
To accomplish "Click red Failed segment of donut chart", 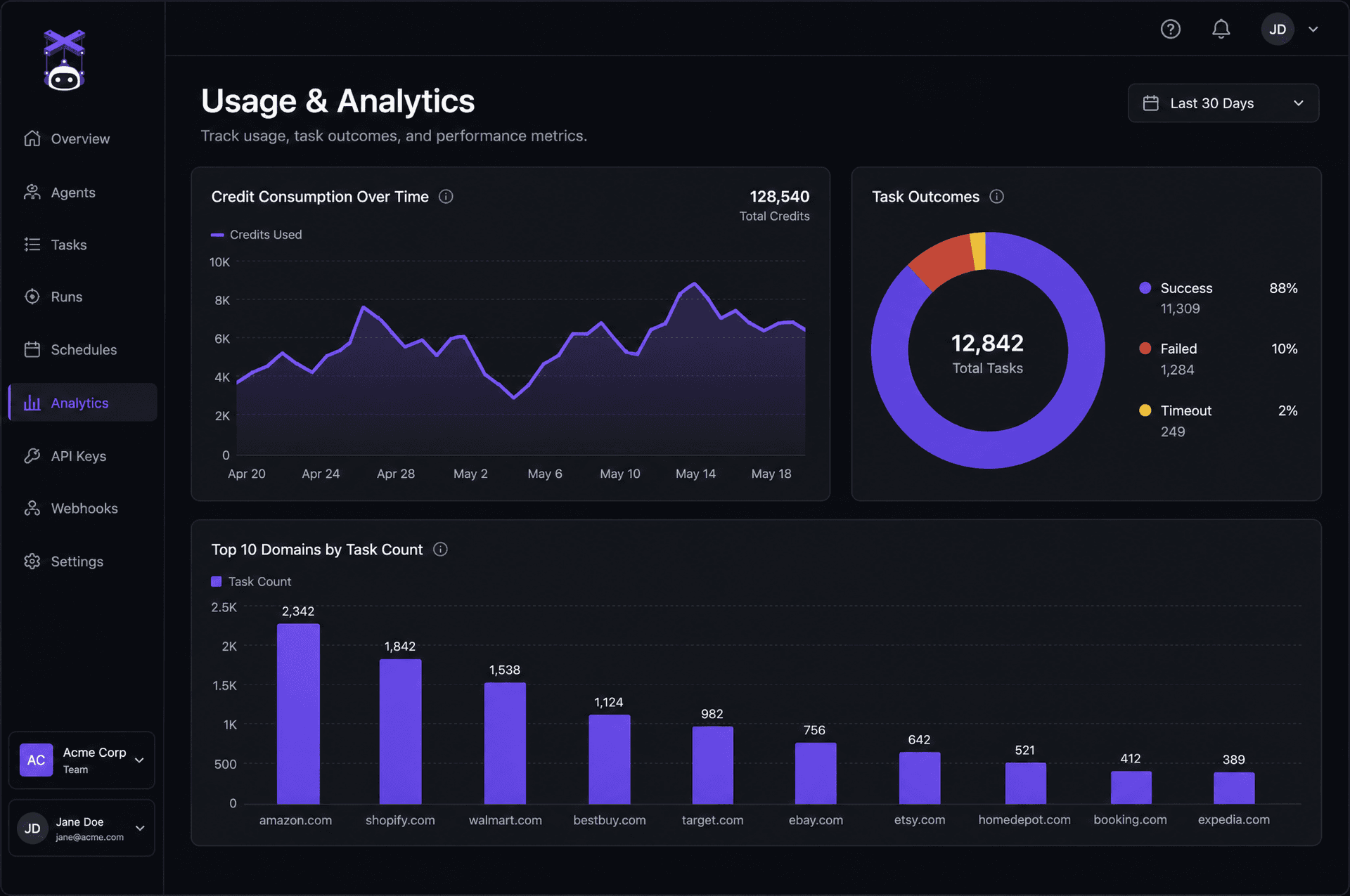I will pyautogui.click(x=944, y=261).
